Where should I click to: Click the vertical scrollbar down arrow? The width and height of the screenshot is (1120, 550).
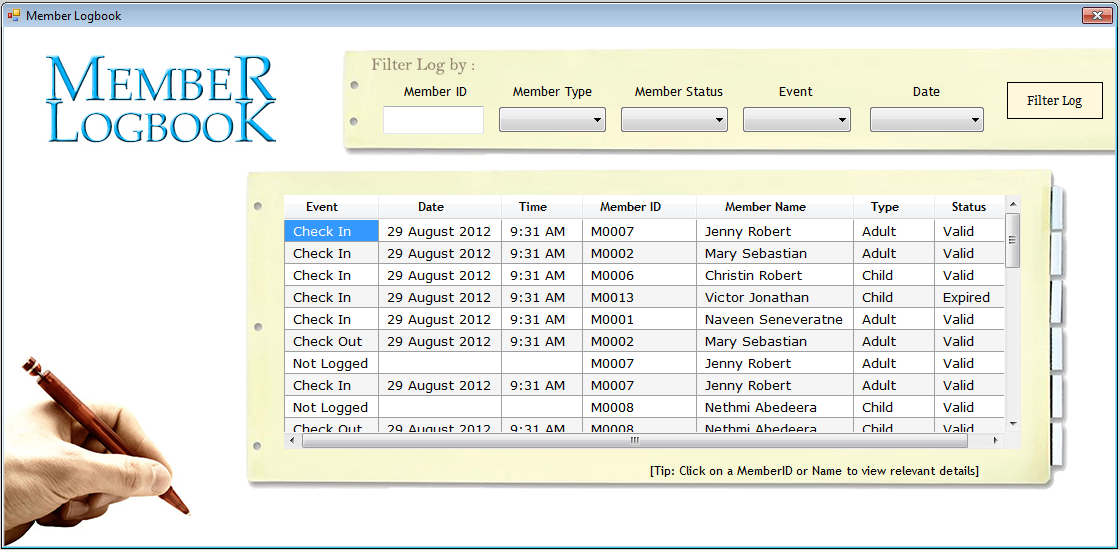tap(1012, 424)
